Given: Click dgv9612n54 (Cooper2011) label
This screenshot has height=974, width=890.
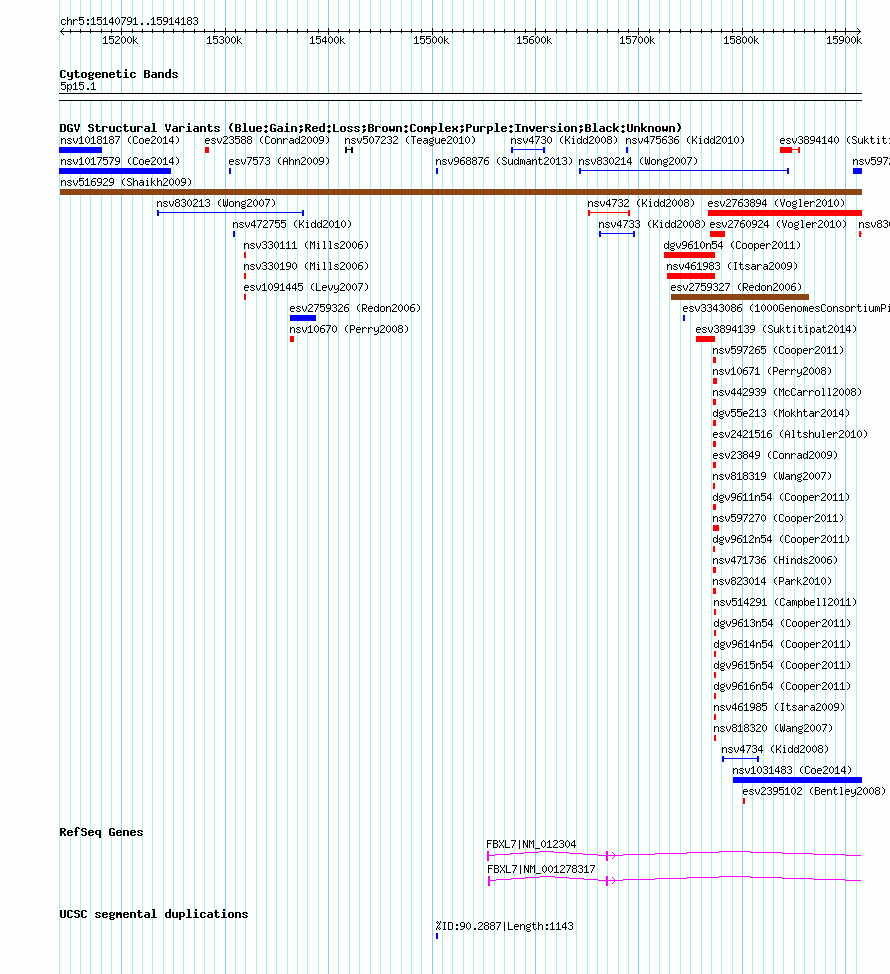Looking at the screenshot, I should tap(781, 540).
